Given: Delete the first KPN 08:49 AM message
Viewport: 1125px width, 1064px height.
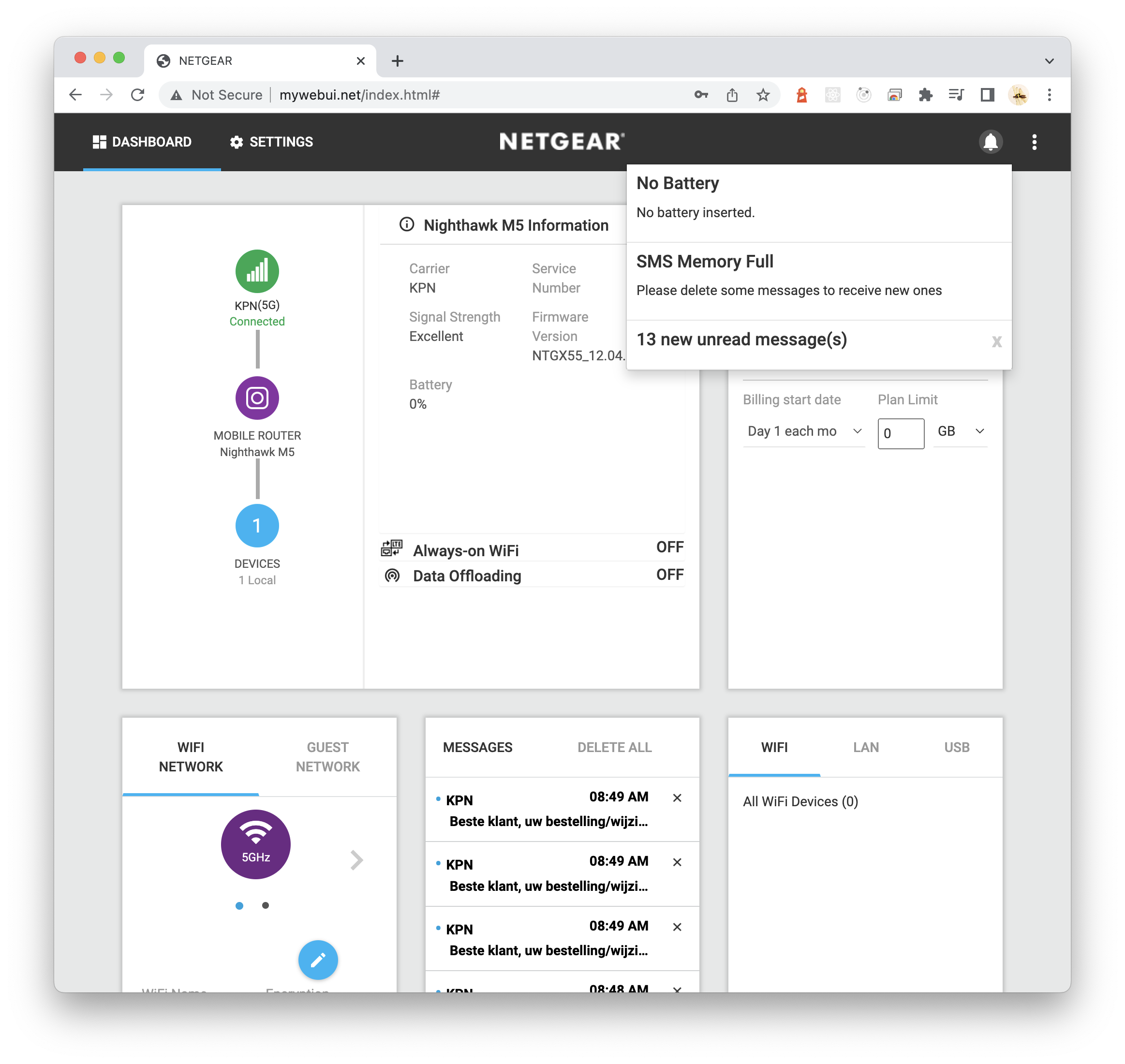Looking at the screenshot, I should click(x=677, y=798).
